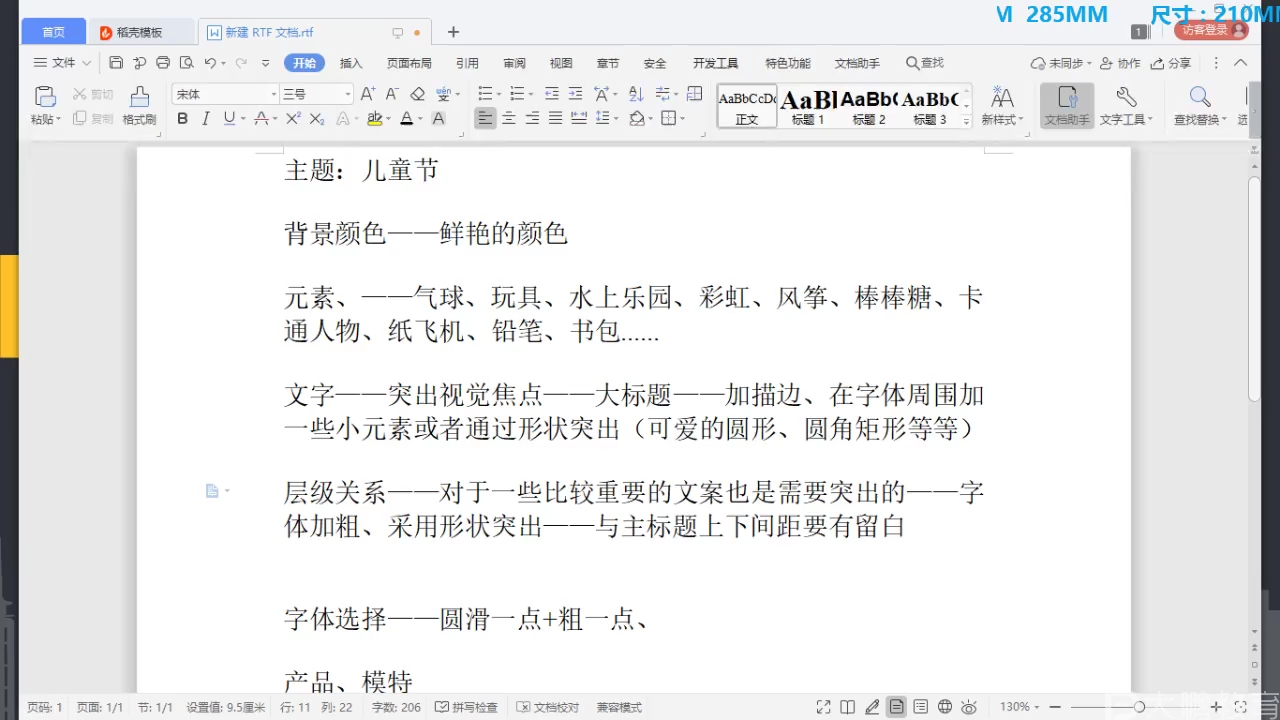Image resolution: width=1280 pixels, height=720 pixels.
Task: Toggle Italic formatting
Action: (206, 118)
